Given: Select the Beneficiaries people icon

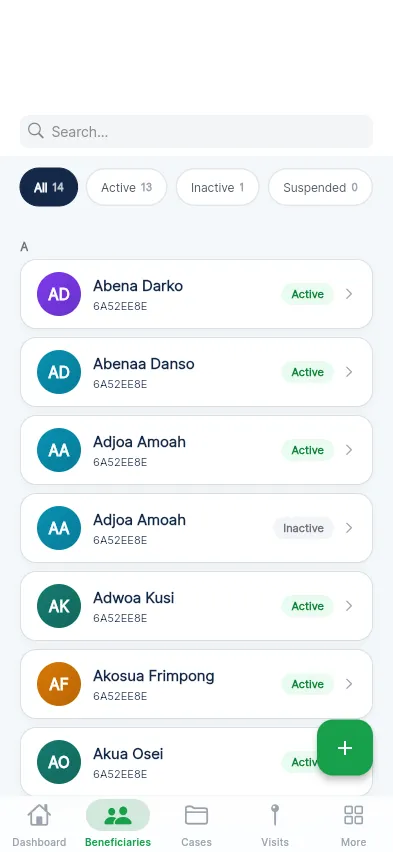Looking at the screenshot, I should (x=118, y=816).
